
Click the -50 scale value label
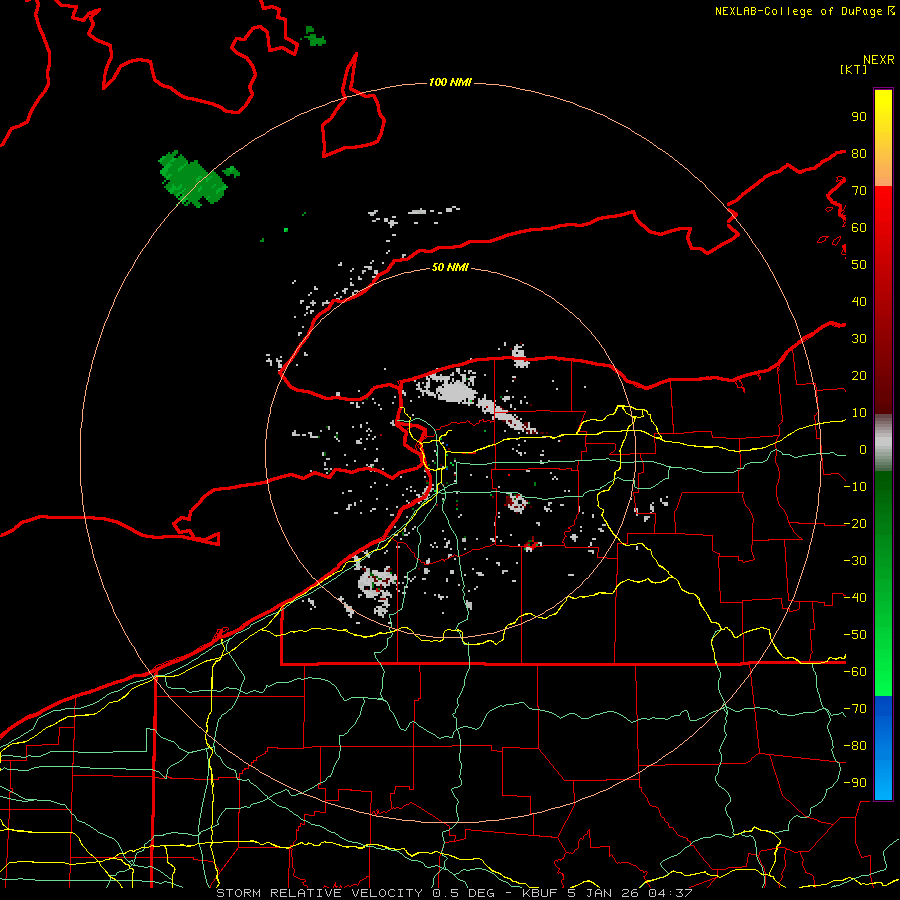(856, 635)
